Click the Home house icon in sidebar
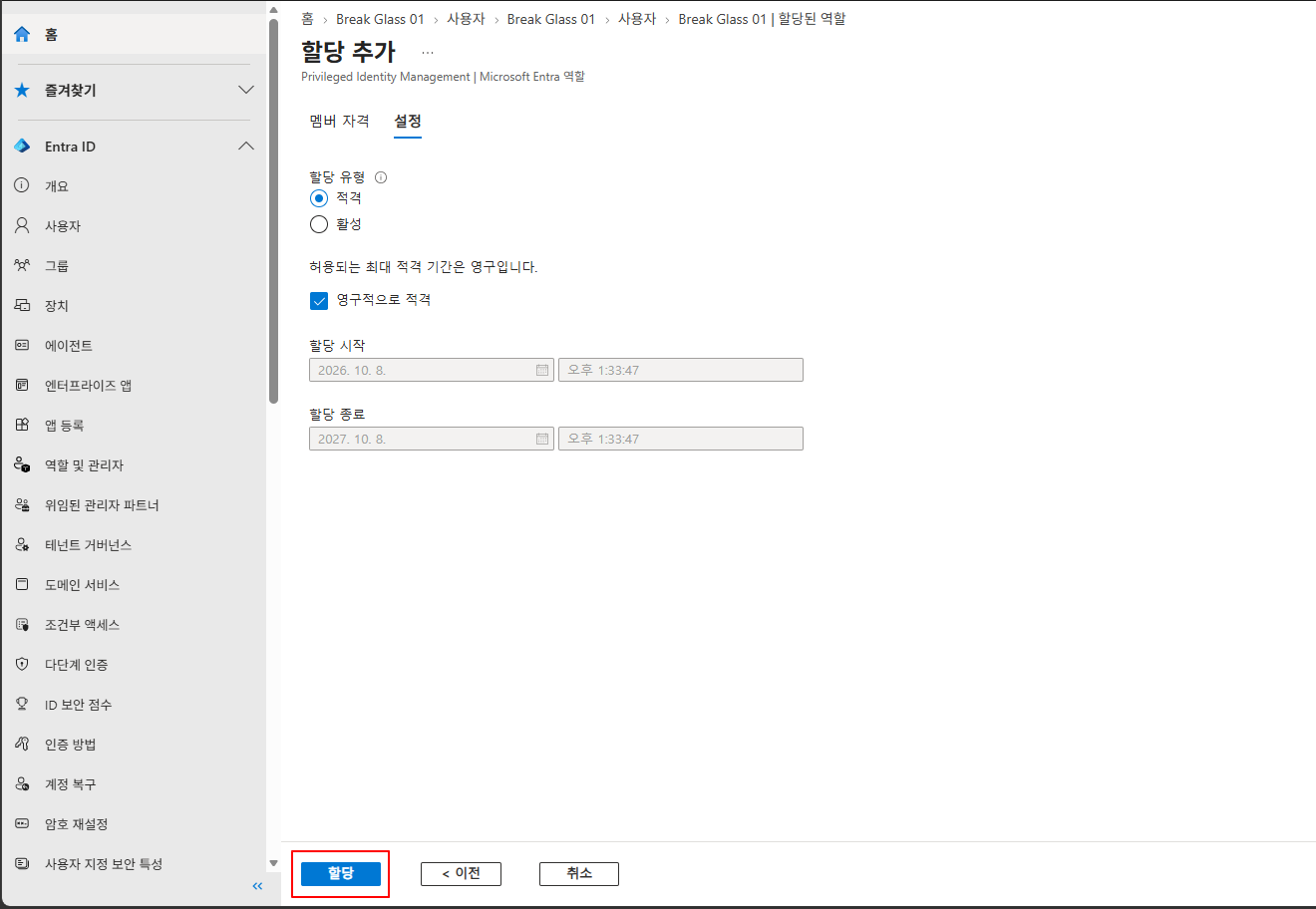1316x909 pixels. (x=22, y=35)
